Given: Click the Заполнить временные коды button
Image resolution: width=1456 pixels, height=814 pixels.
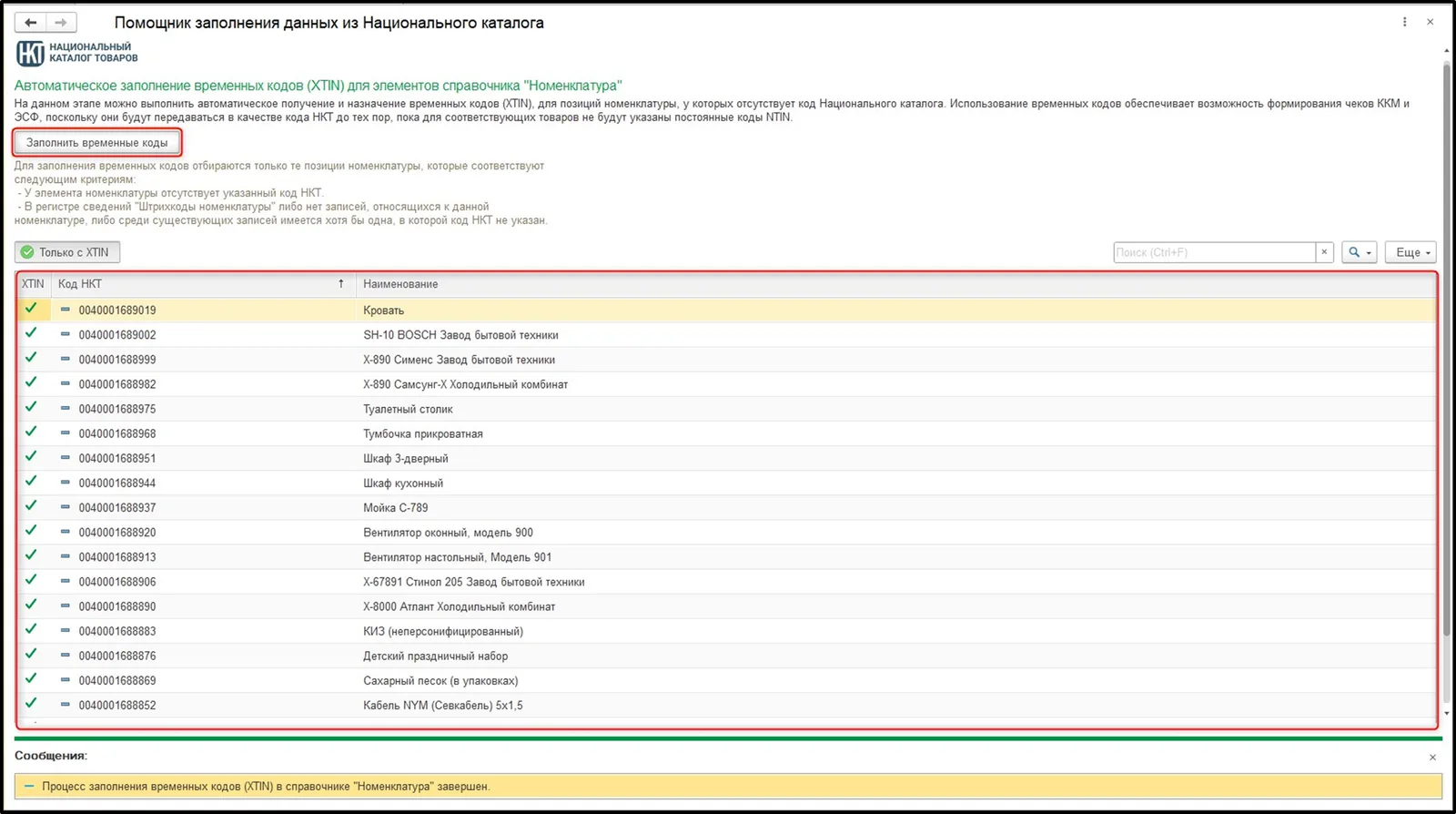Looking at the screenshot, I should click(x=97, y=143).
